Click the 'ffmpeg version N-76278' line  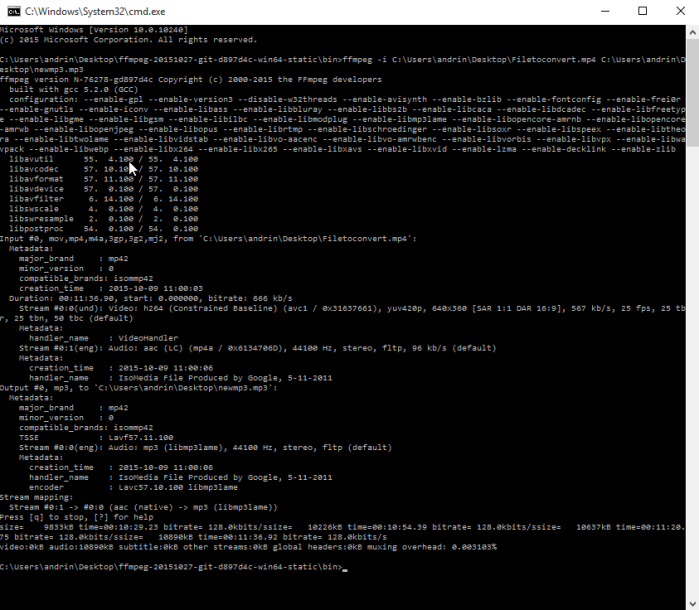[191, 79]
